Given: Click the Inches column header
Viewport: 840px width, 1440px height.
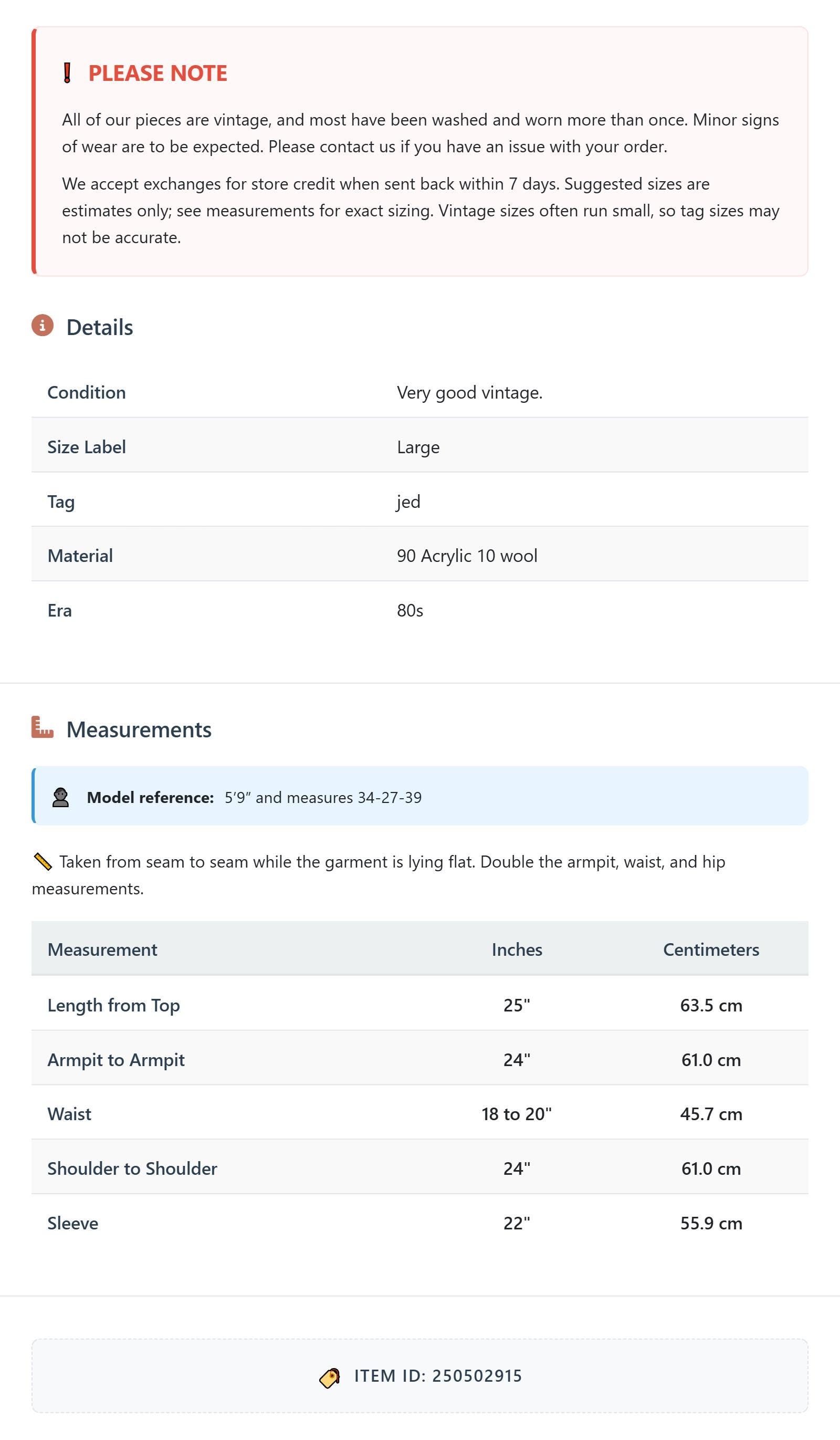Looking at the screenshot, I should (x=517, y=949).
